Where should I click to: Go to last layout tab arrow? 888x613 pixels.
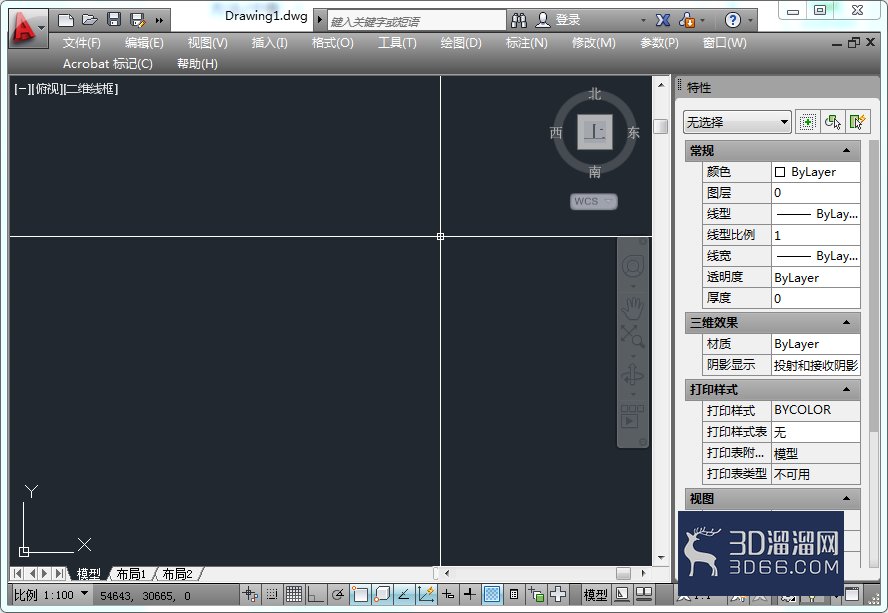click(x=59, y=573)
